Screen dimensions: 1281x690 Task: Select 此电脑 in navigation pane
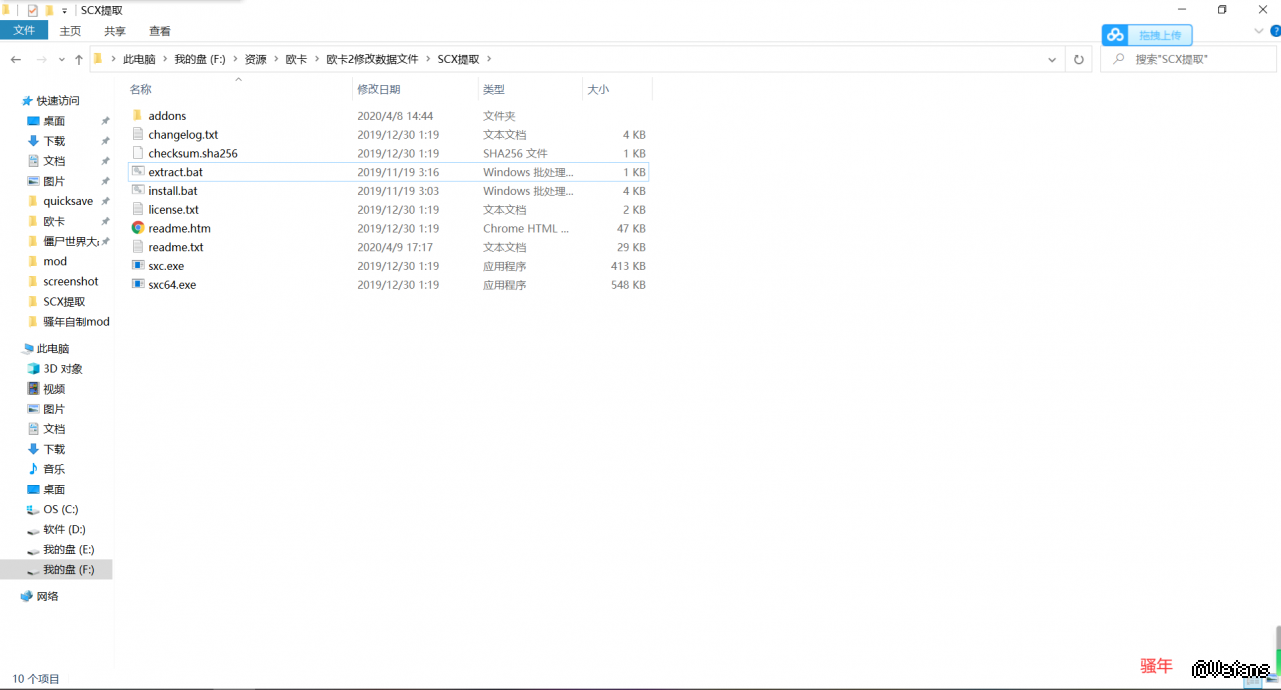(53, 349)
